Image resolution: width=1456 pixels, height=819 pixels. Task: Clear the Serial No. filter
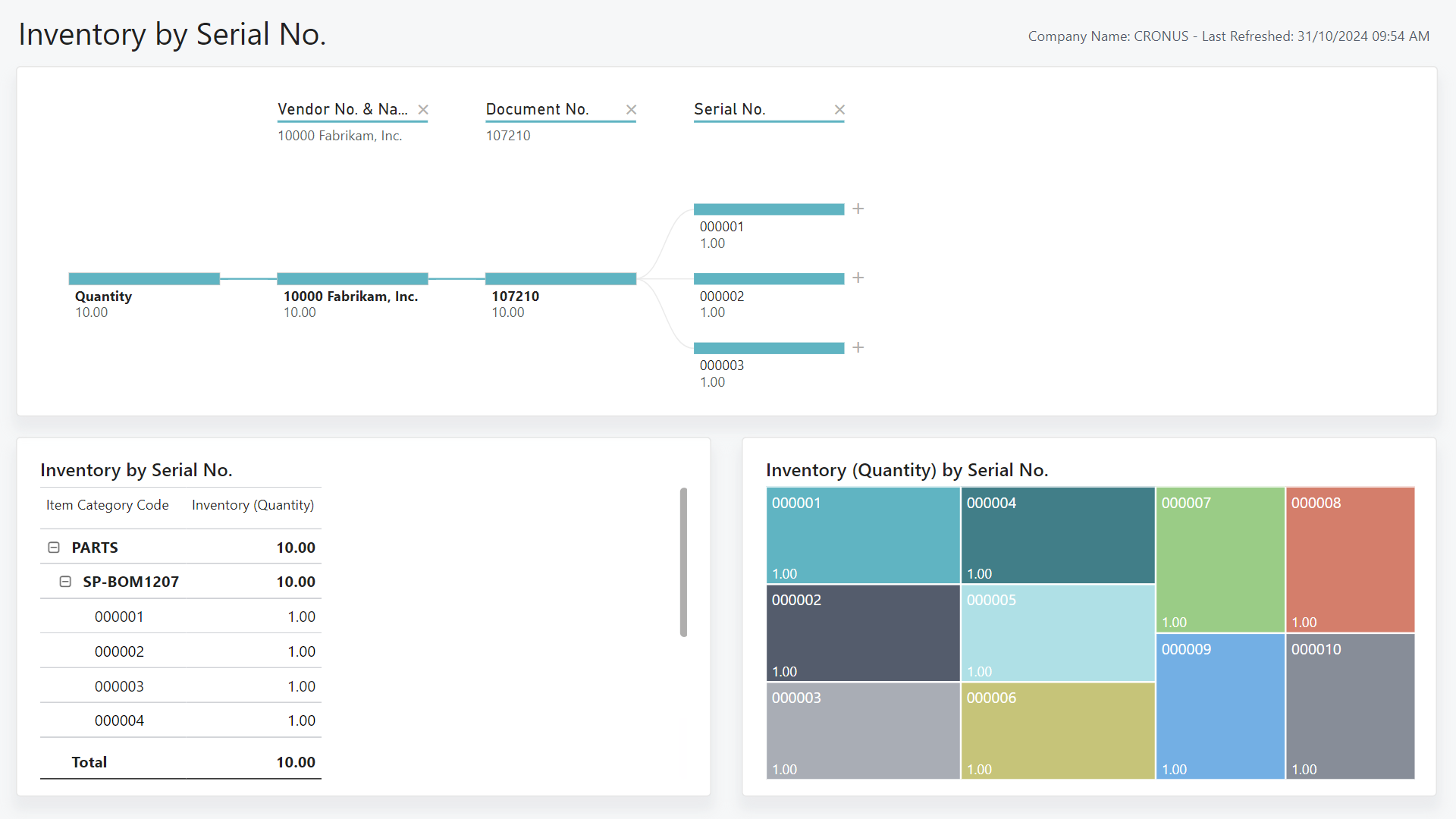tap(839, 109)
